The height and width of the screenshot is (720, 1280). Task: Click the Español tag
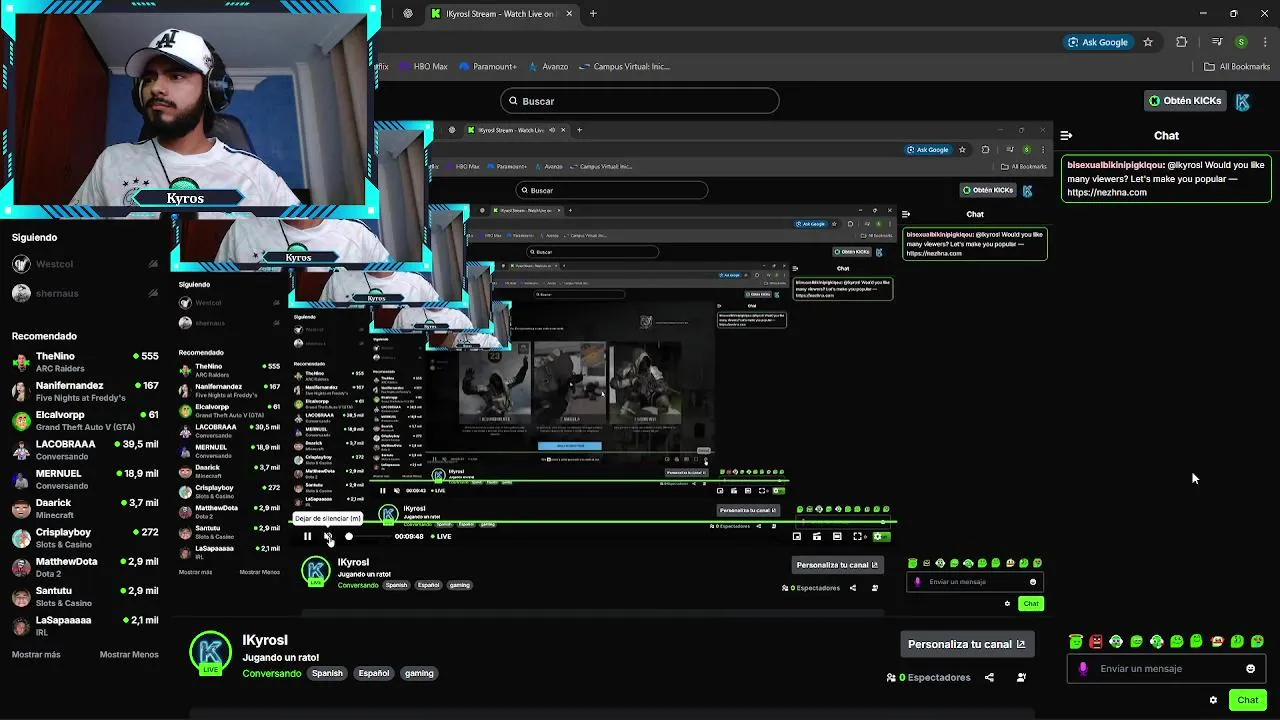click(x=374, y=673)
